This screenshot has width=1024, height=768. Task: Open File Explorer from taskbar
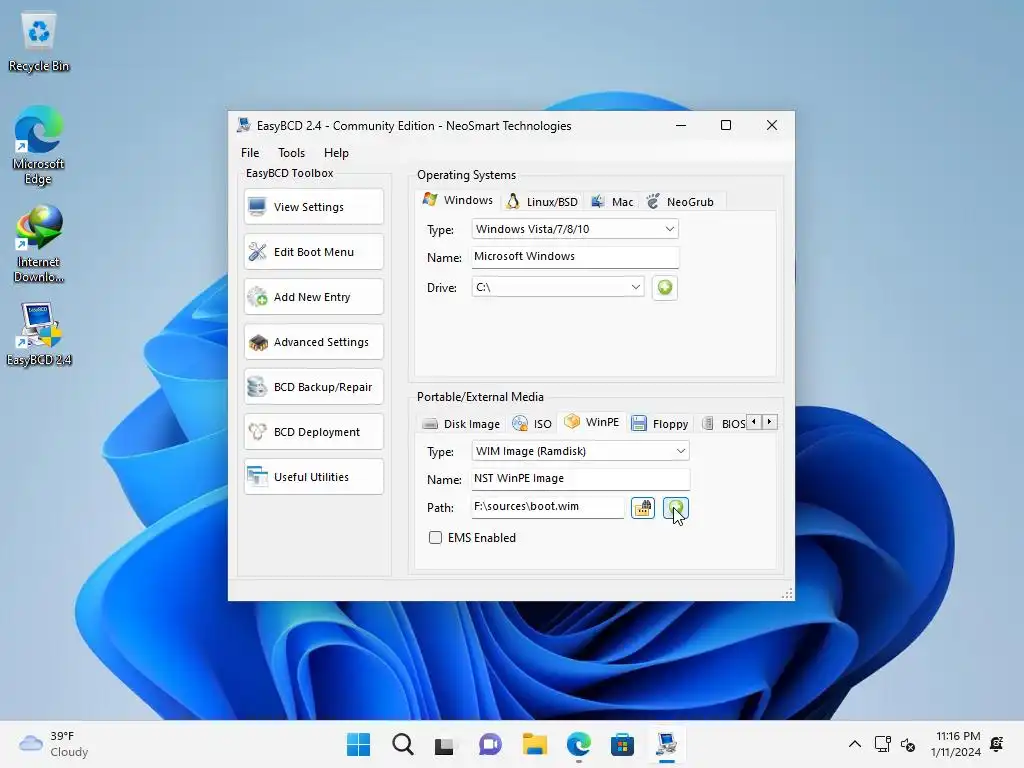[x=534, y=744]
